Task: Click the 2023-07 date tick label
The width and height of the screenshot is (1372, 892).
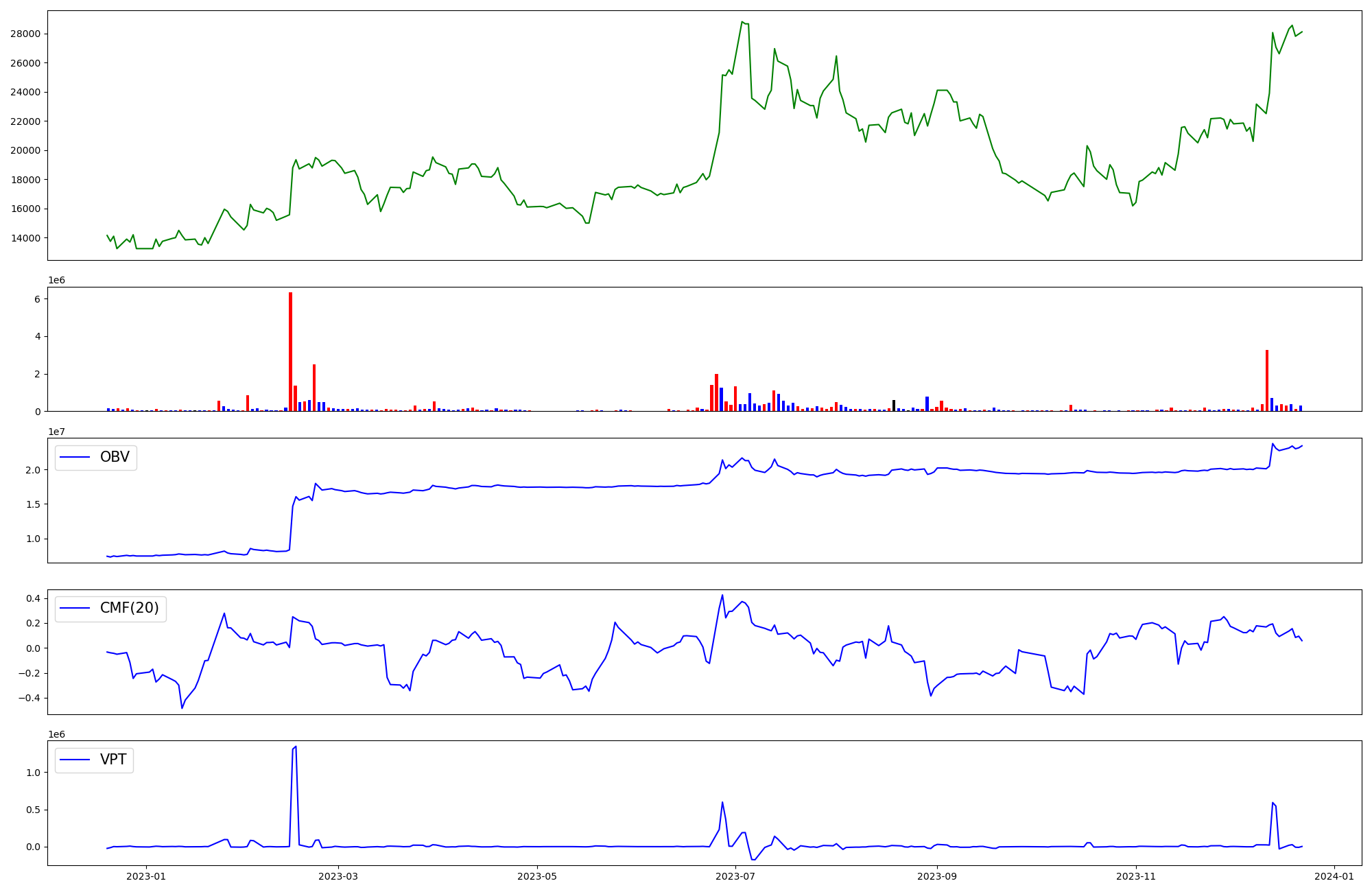Action: [x=736, y=876]
